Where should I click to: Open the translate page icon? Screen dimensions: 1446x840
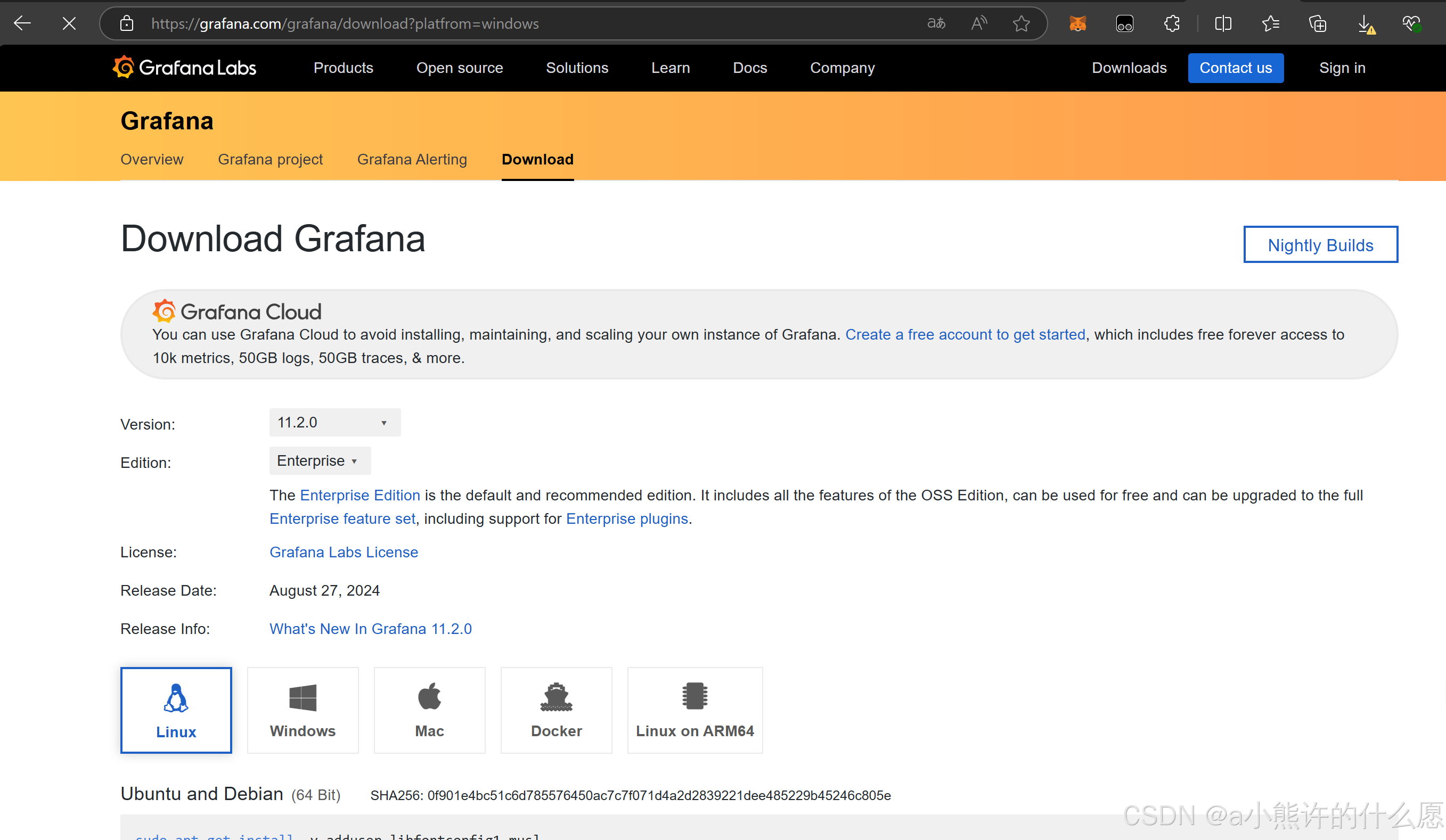tap(936, 23)
